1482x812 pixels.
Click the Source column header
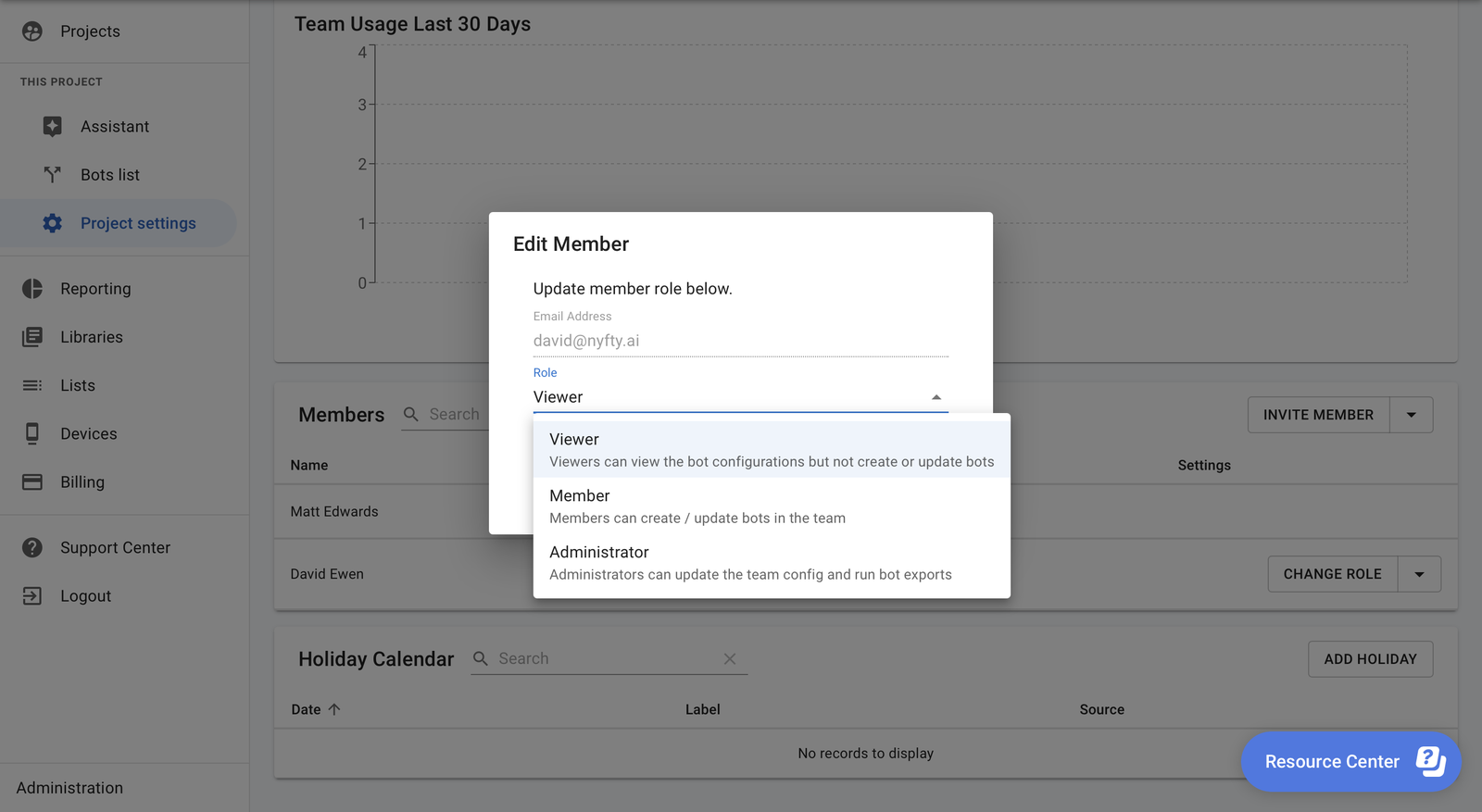[1101, 709]
